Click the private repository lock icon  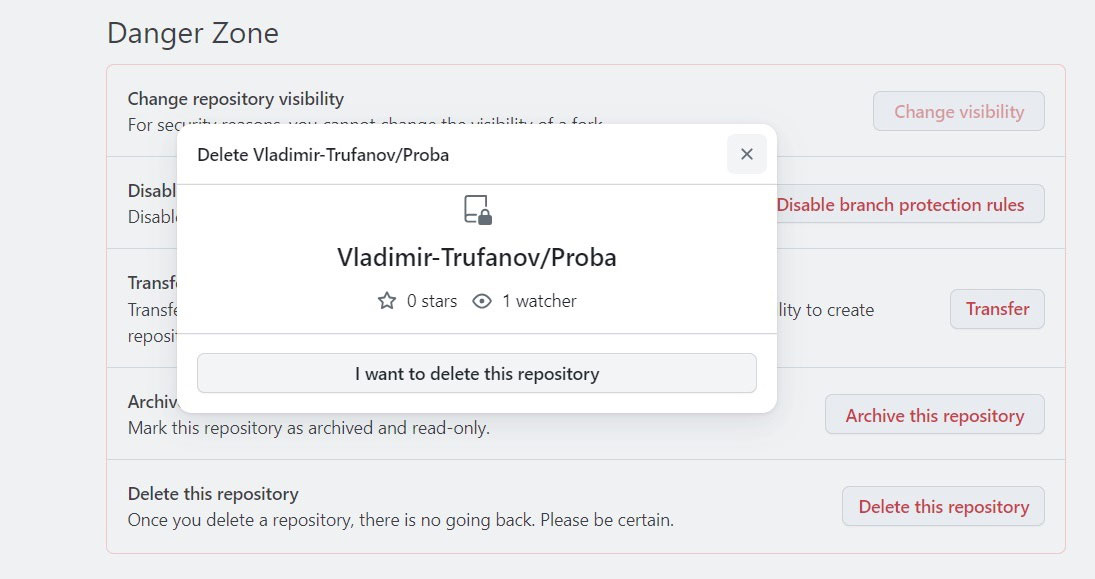pos(477,210)
